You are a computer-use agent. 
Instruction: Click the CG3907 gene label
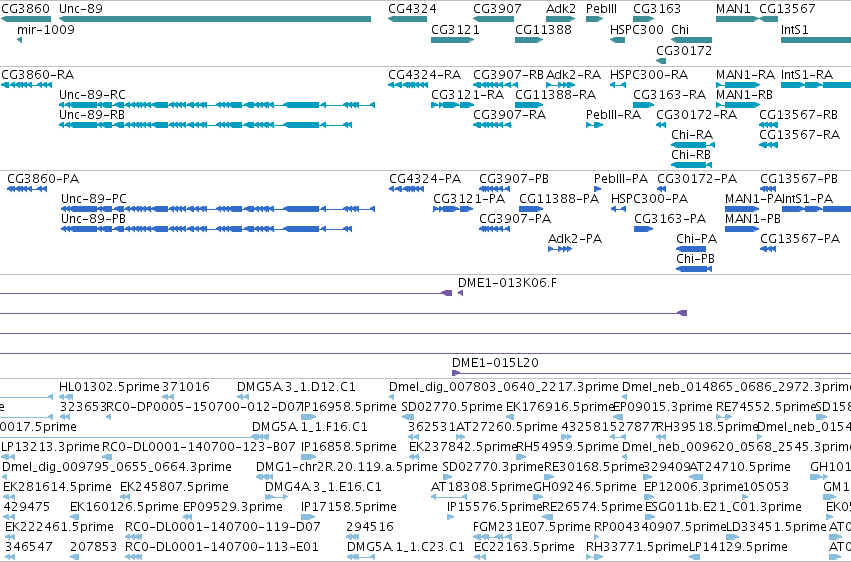pos(498,9)
